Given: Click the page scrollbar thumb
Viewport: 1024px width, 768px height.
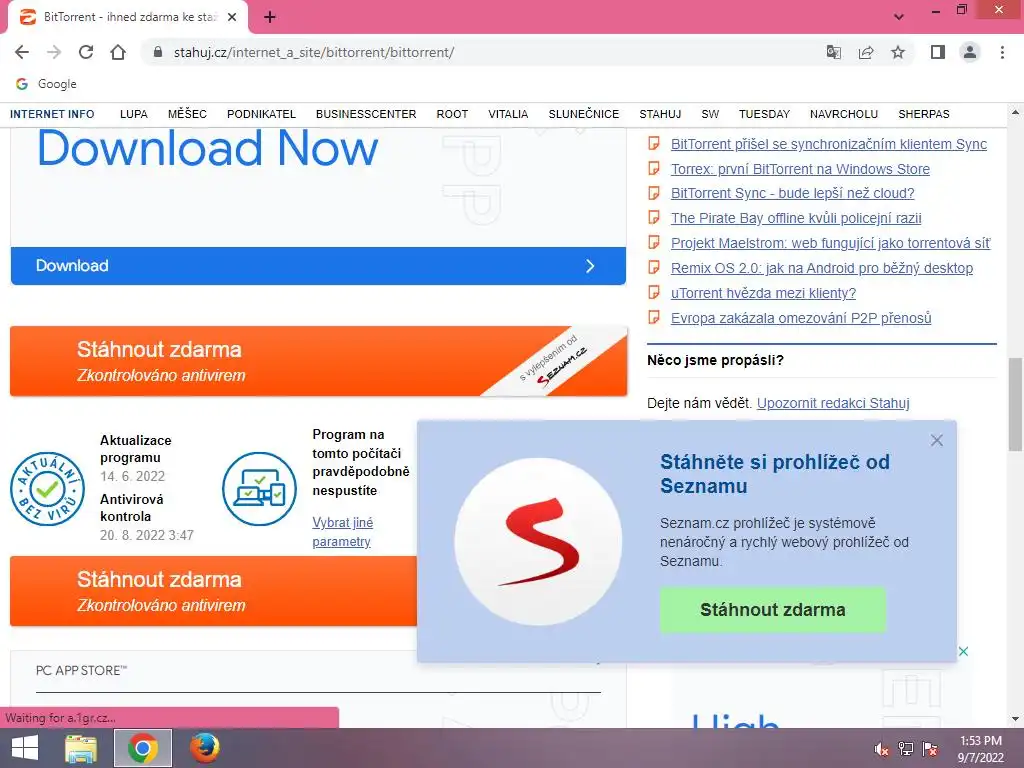Looking at the screenshot, I should tap(1015, 404).
